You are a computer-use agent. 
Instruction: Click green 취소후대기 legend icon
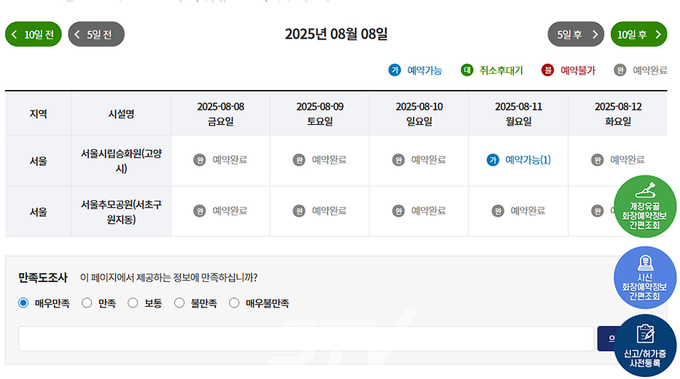pyautogui.click(x=467, y=70)
